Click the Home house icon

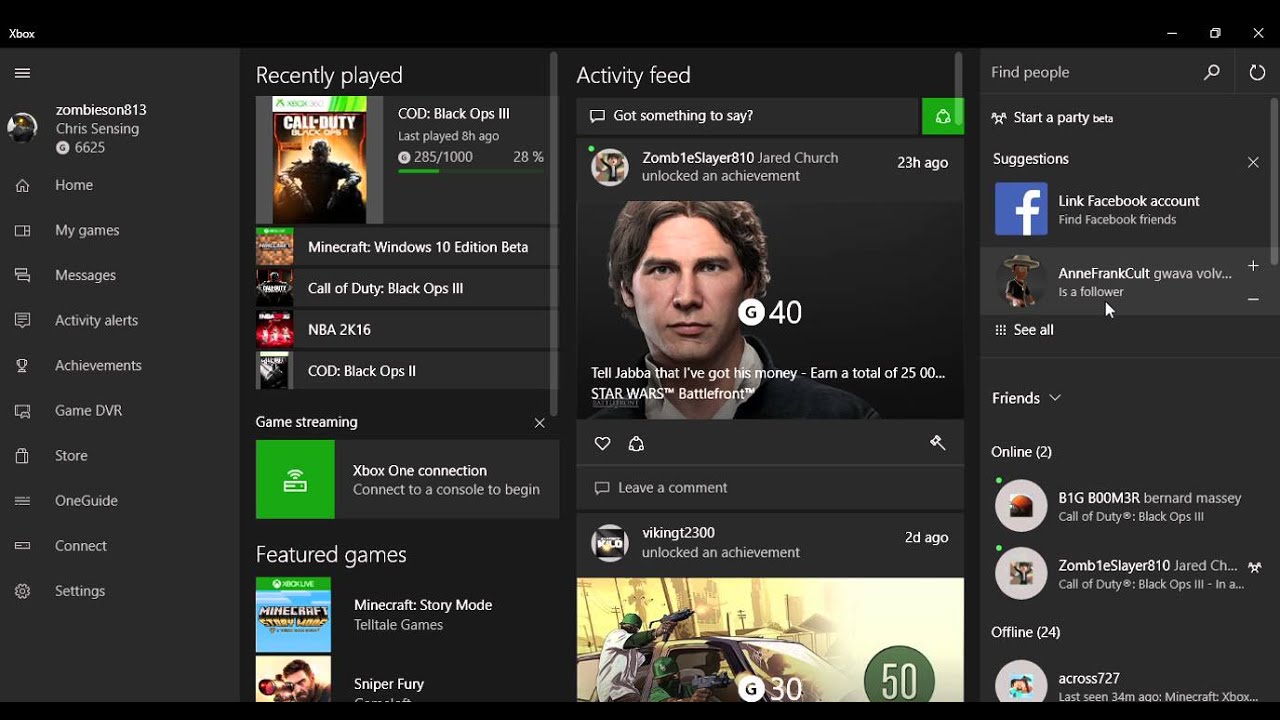(x=22, y=185)
